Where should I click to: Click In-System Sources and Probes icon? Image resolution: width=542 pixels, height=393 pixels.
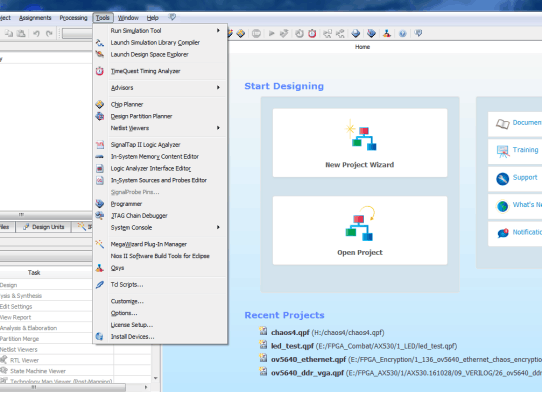click(x=100, y=180)
